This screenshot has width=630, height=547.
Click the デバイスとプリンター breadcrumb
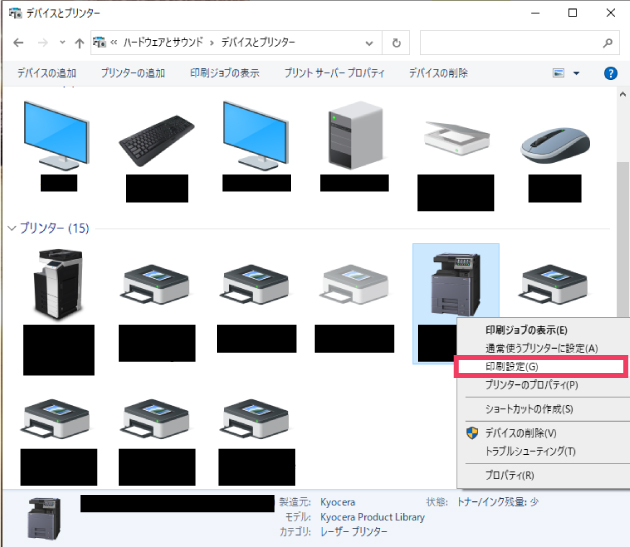point(258,42)
